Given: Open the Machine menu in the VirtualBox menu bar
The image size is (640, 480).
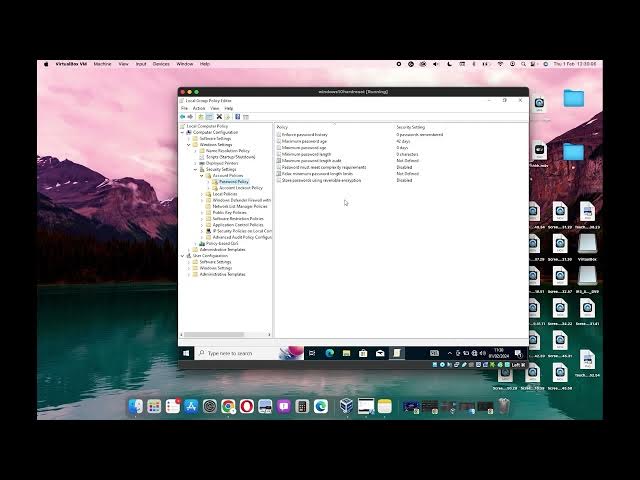Looking at the screenshot, I should coord(102,64).
